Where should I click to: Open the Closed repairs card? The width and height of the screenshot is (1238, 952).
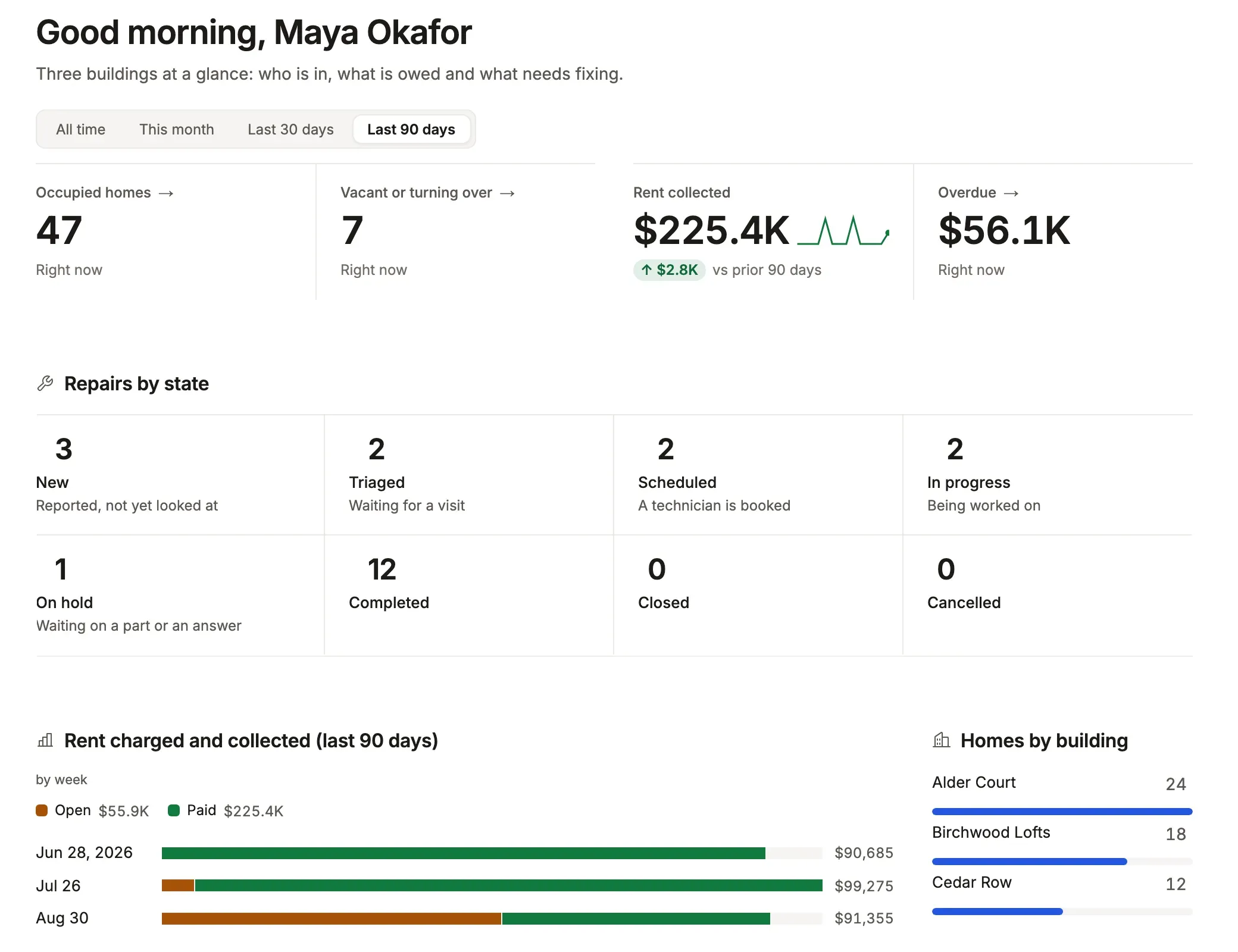click(x=758, y=596)
